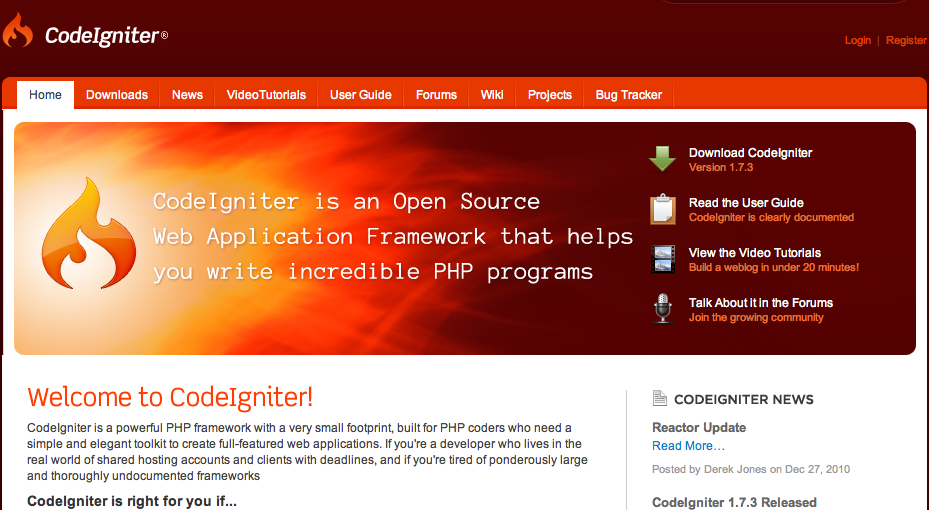Open the Bug Tracker tab

pyautogui.click(x=629, y=95)
